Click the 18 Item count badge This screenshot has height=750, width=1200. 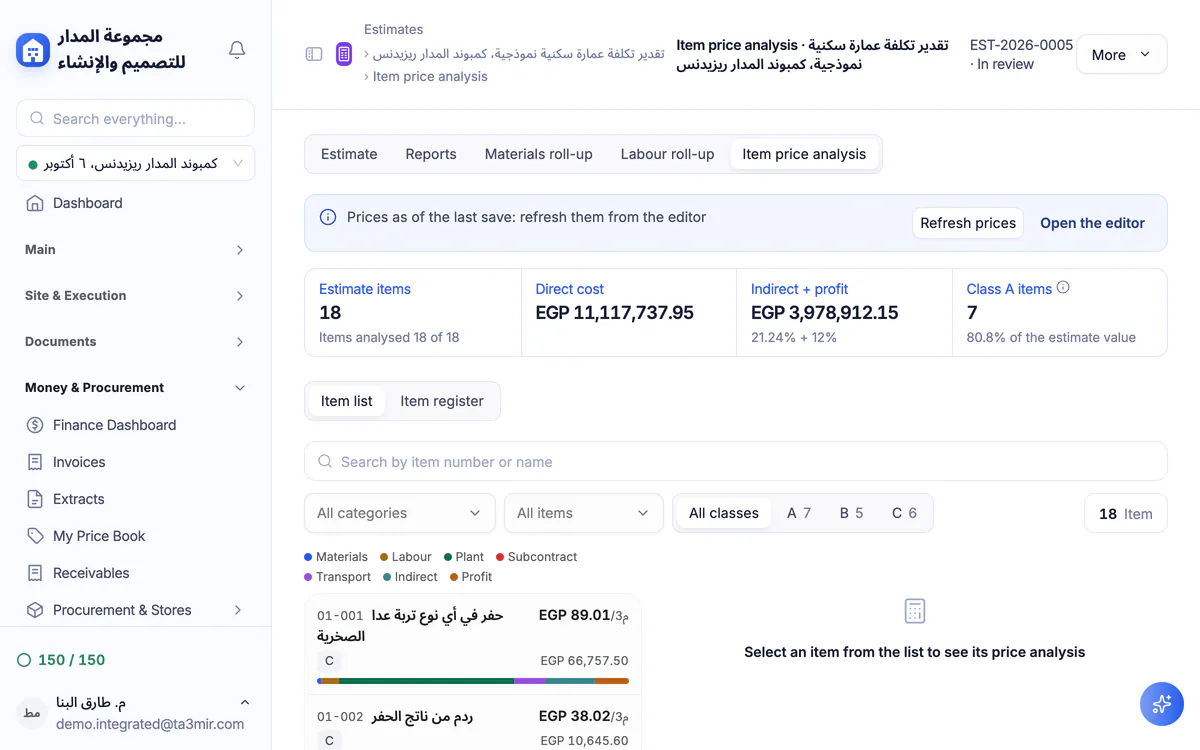click(1125, 513)
